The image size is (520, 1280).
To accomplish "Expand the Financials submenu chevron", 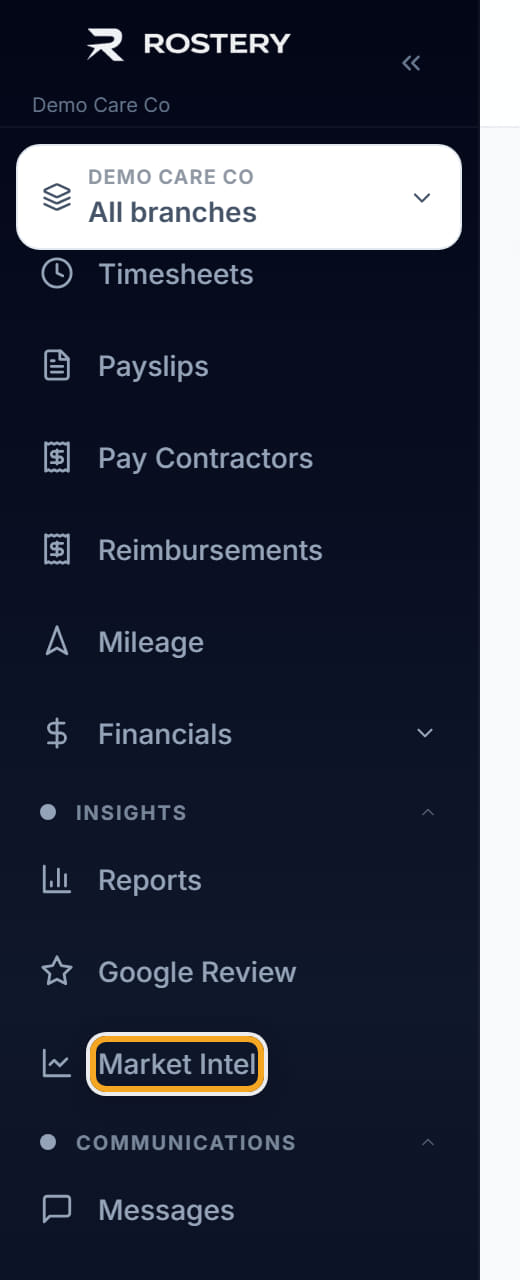I will 425,734.
